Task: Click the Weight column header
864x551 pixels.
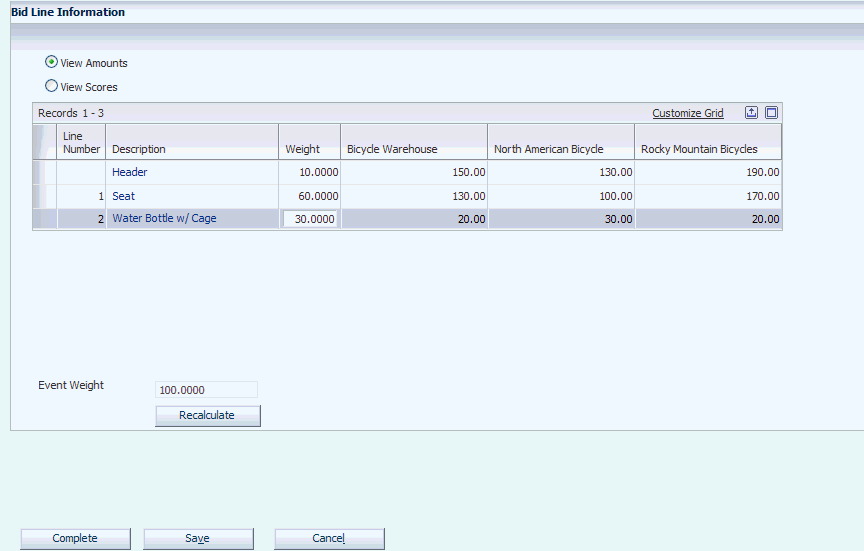Action: click(x=310, y=142)
